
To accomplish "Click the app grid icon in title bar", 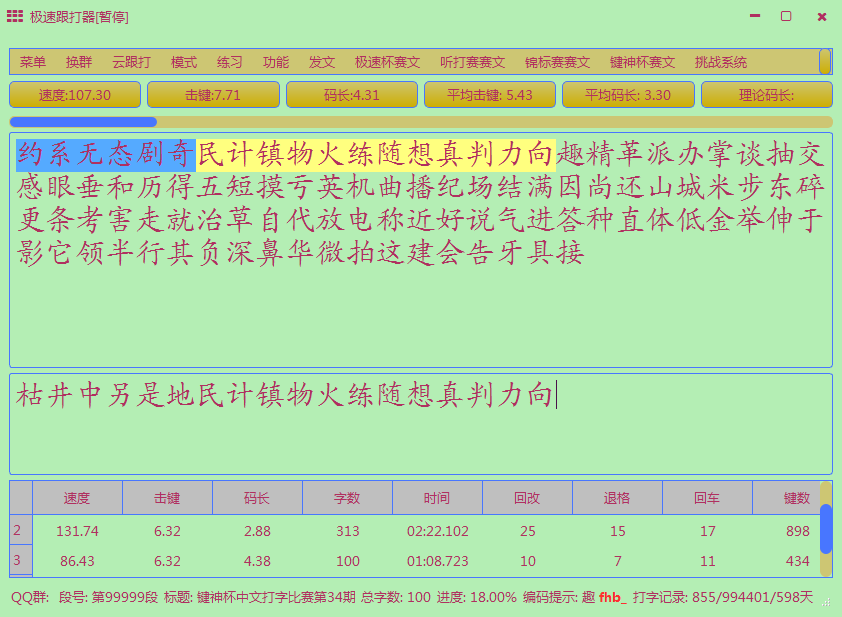I will (15, 16).
